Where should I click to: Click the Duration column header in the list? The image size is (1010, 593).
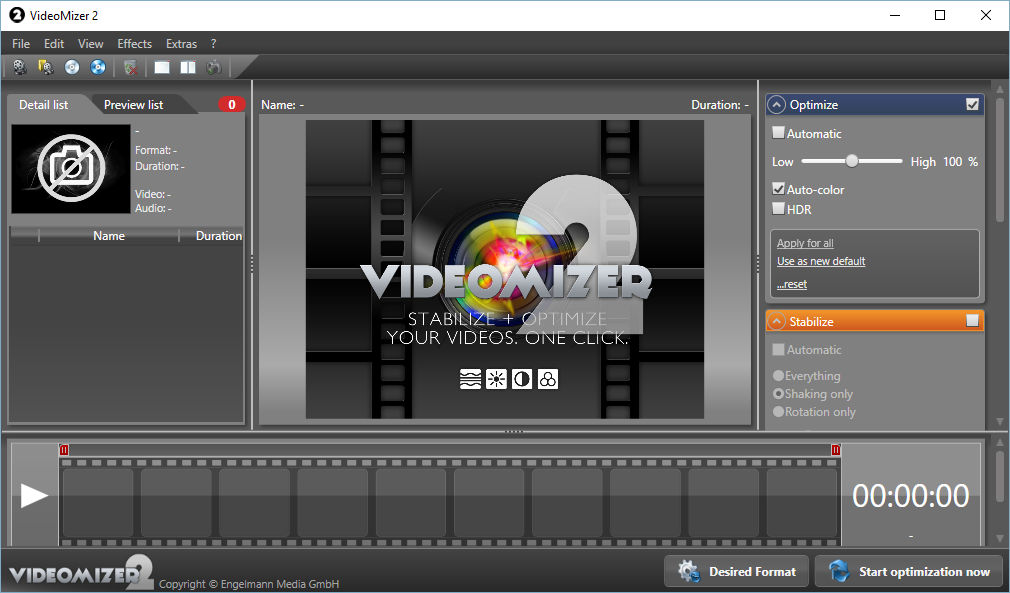(212, 236)
